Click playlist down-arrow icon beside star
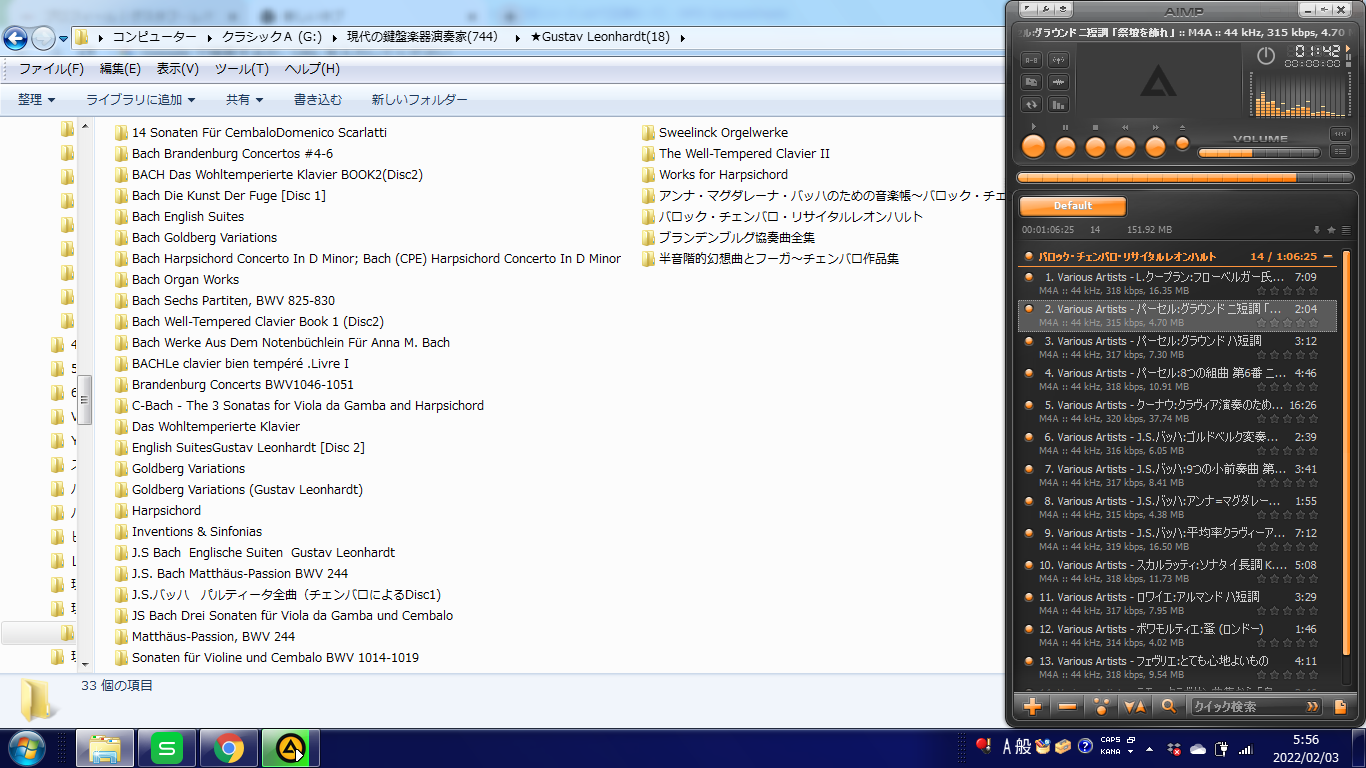This screenshot has height=768, width=1366. point(1317,230)
